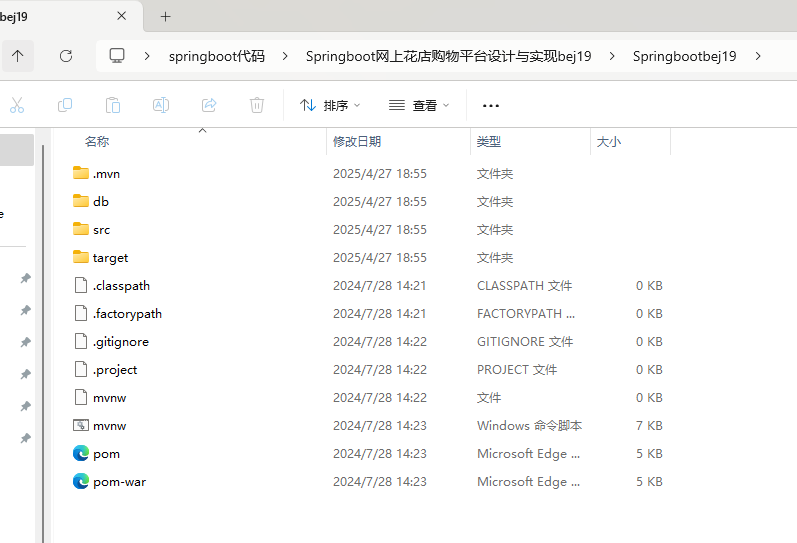Click the Cut scissors icon
The image size is (797, 543).
17,105
